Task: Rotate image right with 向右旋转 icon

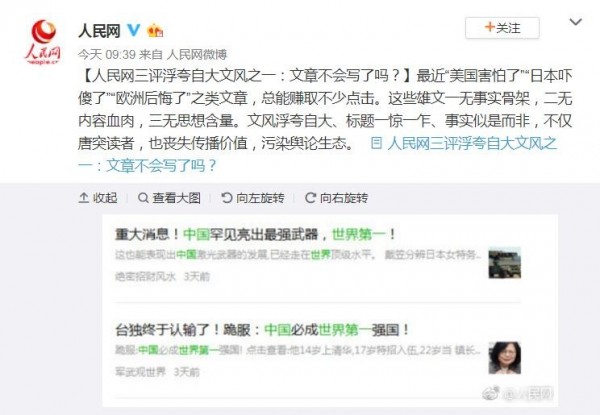Action: click(x=310, y=198)
